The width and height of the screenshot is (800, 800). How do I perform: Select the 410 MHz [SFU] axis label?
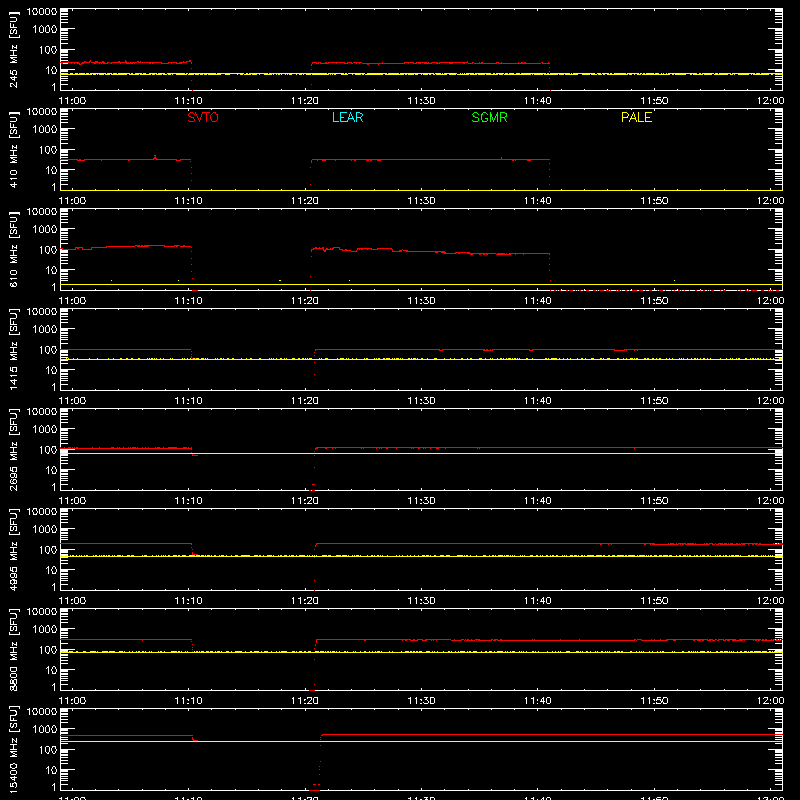[14, 150]
